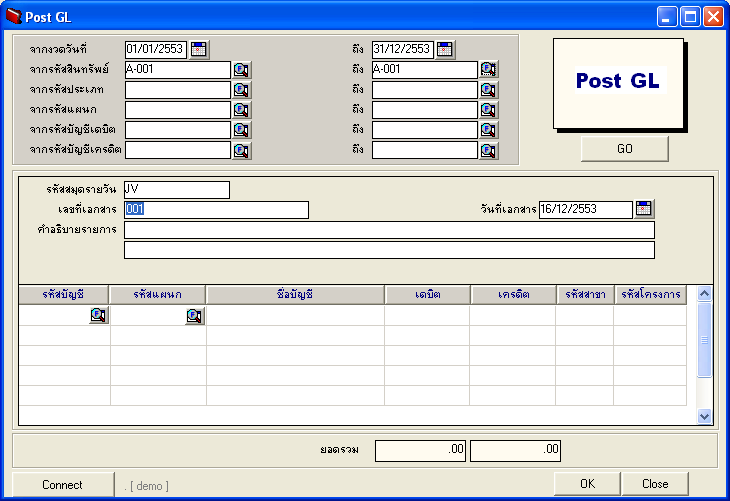Viewport: 730px width, 501px height.
Task: Click lookup icon beside starting asset code A-001
Action: (x=241, y=70)
